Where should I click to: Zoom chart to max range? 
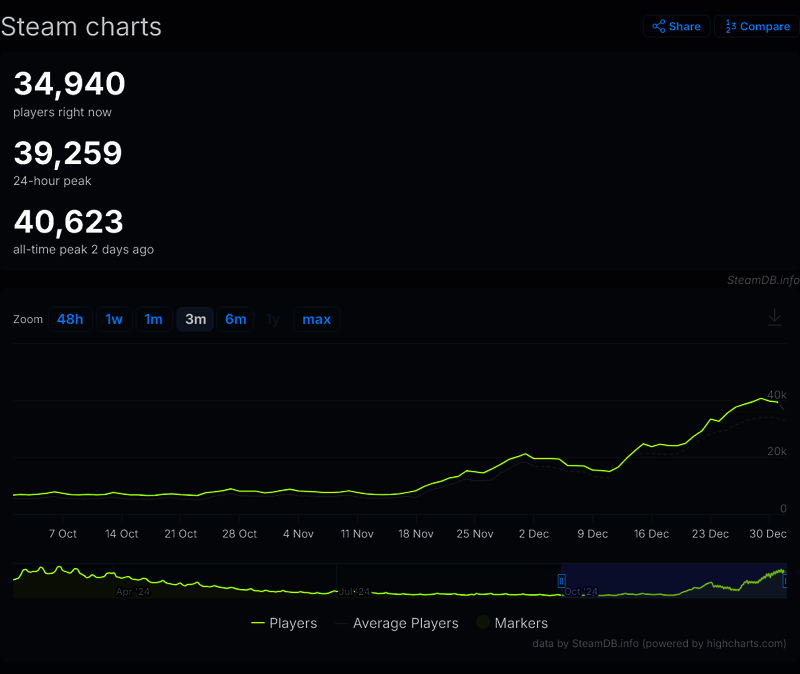[x=316, y=319]
